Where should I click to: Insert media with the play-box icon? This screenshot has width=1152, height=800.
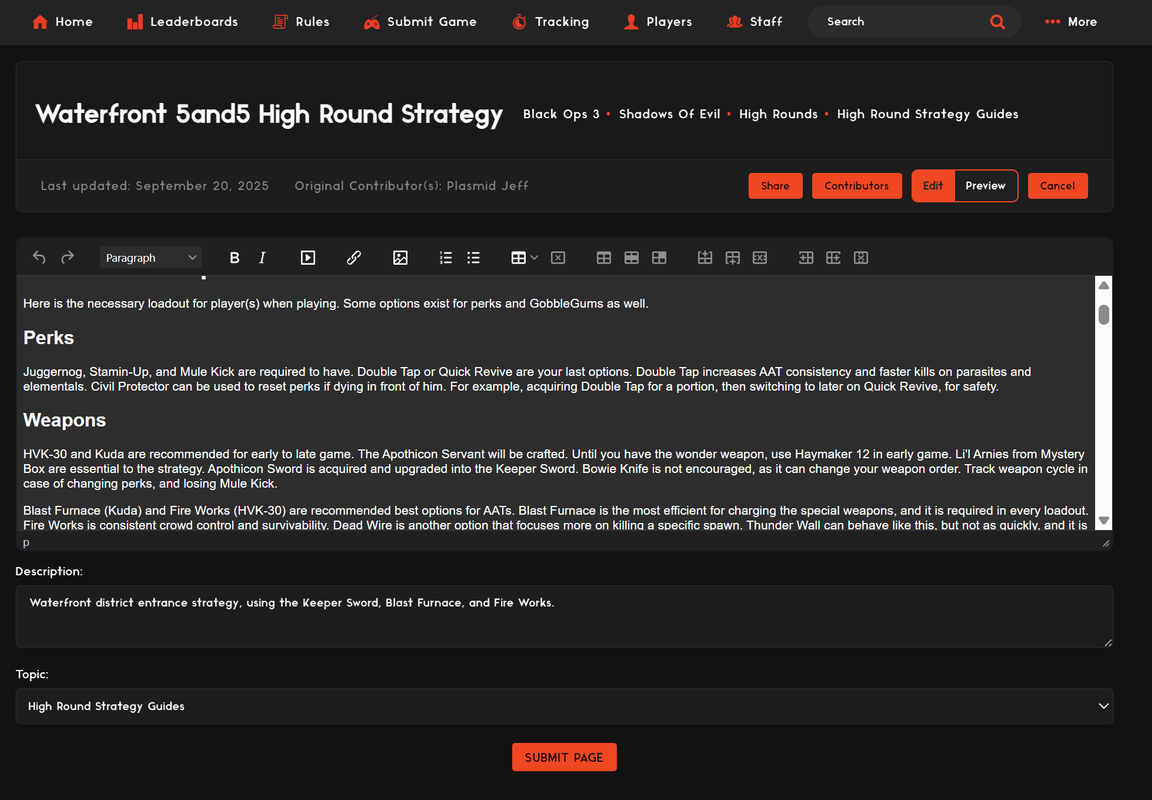point(308,258)
